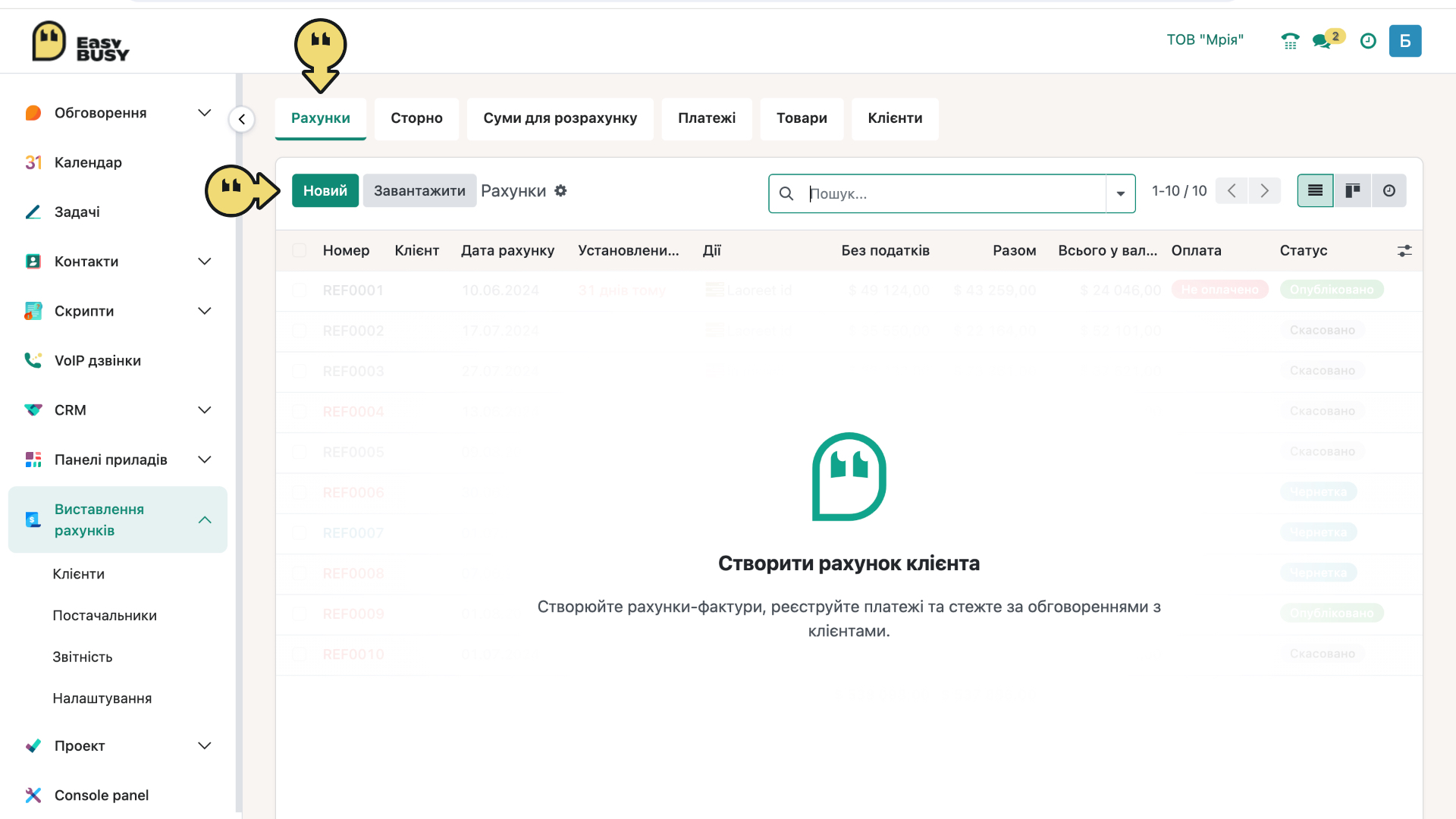Go to previous page of records
This screenshot has height=819, width=1456.
coord(1232,191)
